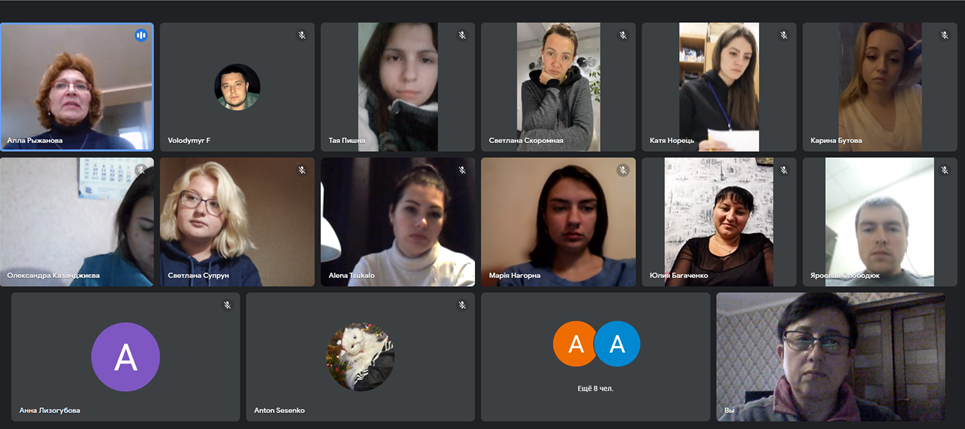Click the muted microphone icon on Тая Пишна's tile

(x=462, y=35)
